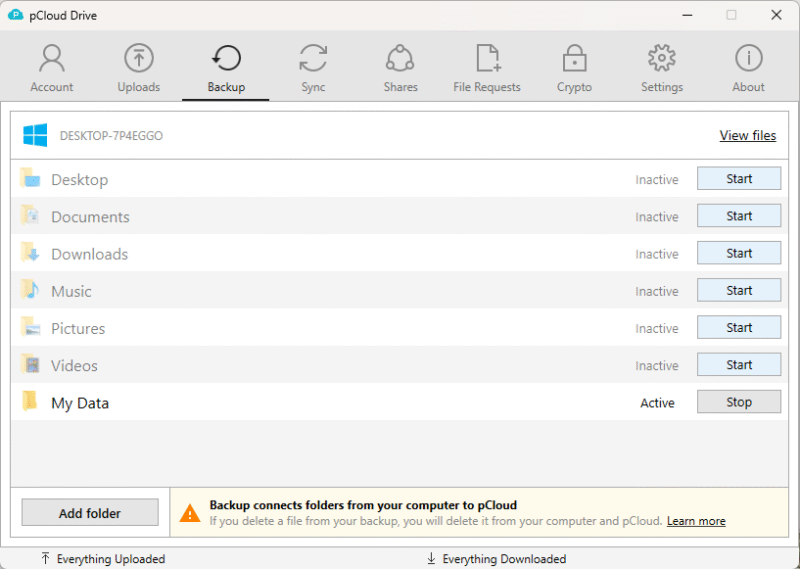Screen dimensions: 800x569
Task: Switch to the Uploads tab label
Action: [x=139, y=87]
